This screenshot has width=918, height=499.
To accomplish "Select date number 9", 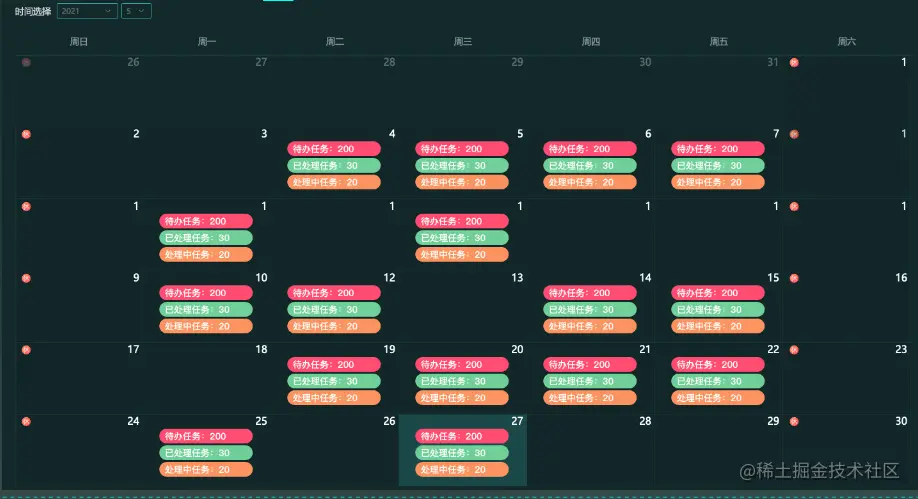I will point(136,278).
